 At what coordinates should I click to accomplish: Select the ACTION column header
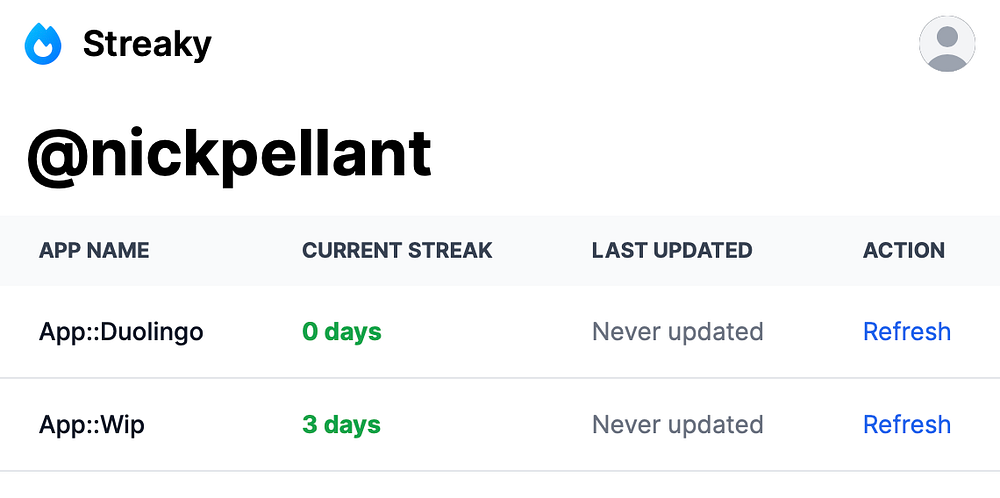pos(904,250)
